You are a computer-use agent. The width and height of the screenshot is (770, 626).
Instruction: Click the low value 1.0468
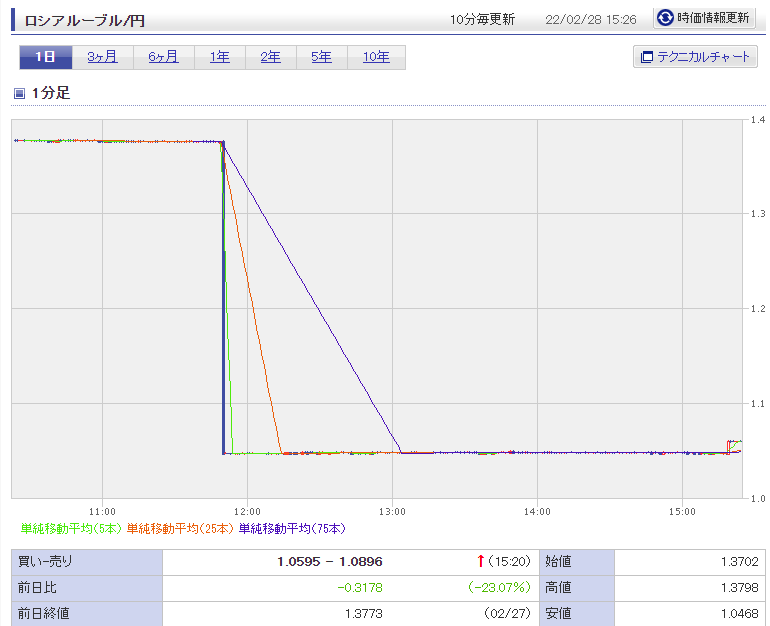pyautogui.click(x=740, y=614)
